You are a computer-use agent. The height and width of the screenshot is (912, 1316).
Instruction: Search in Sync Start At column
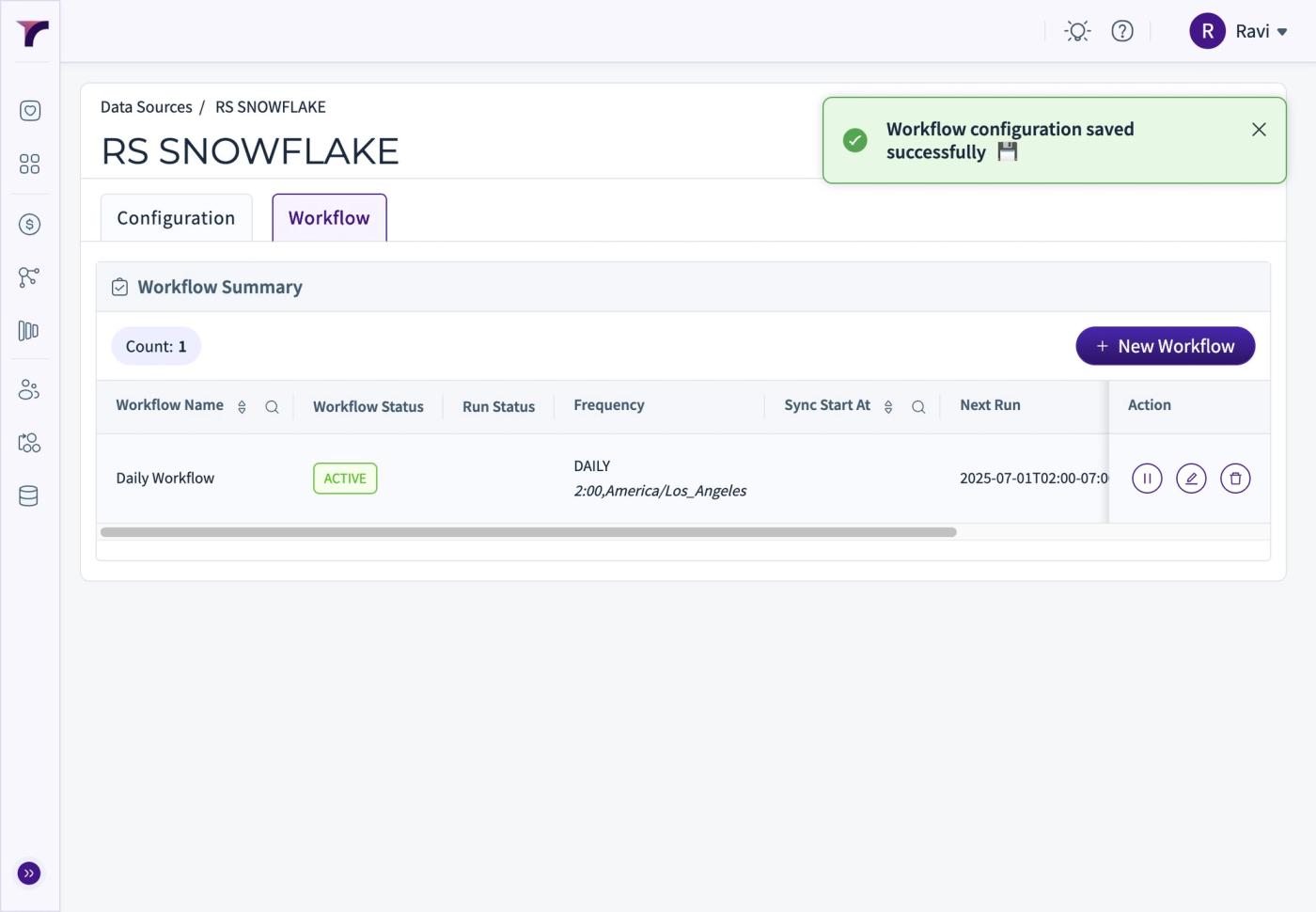pos(918,407)
